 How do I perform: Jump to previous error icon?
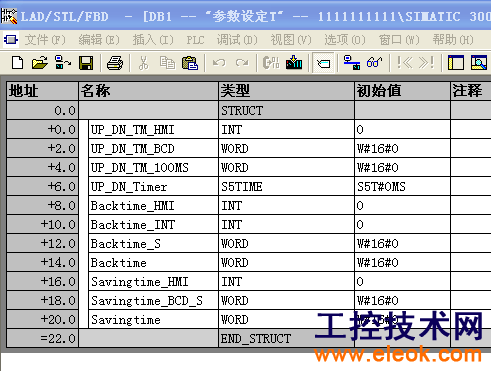(404, 63)
